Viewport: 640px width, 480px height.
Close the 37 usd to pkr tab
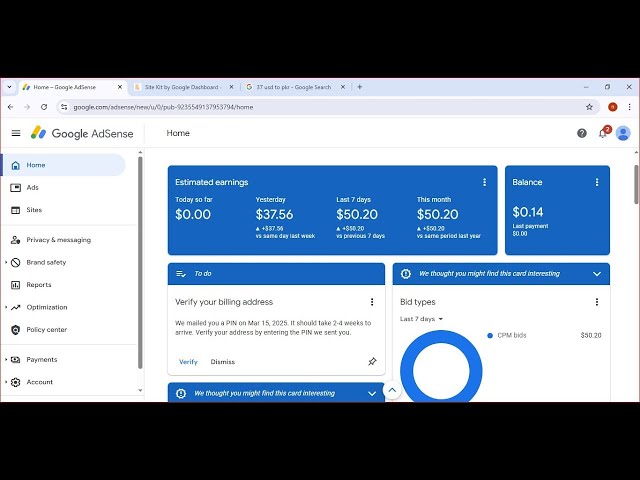click(x=343, y=87)
